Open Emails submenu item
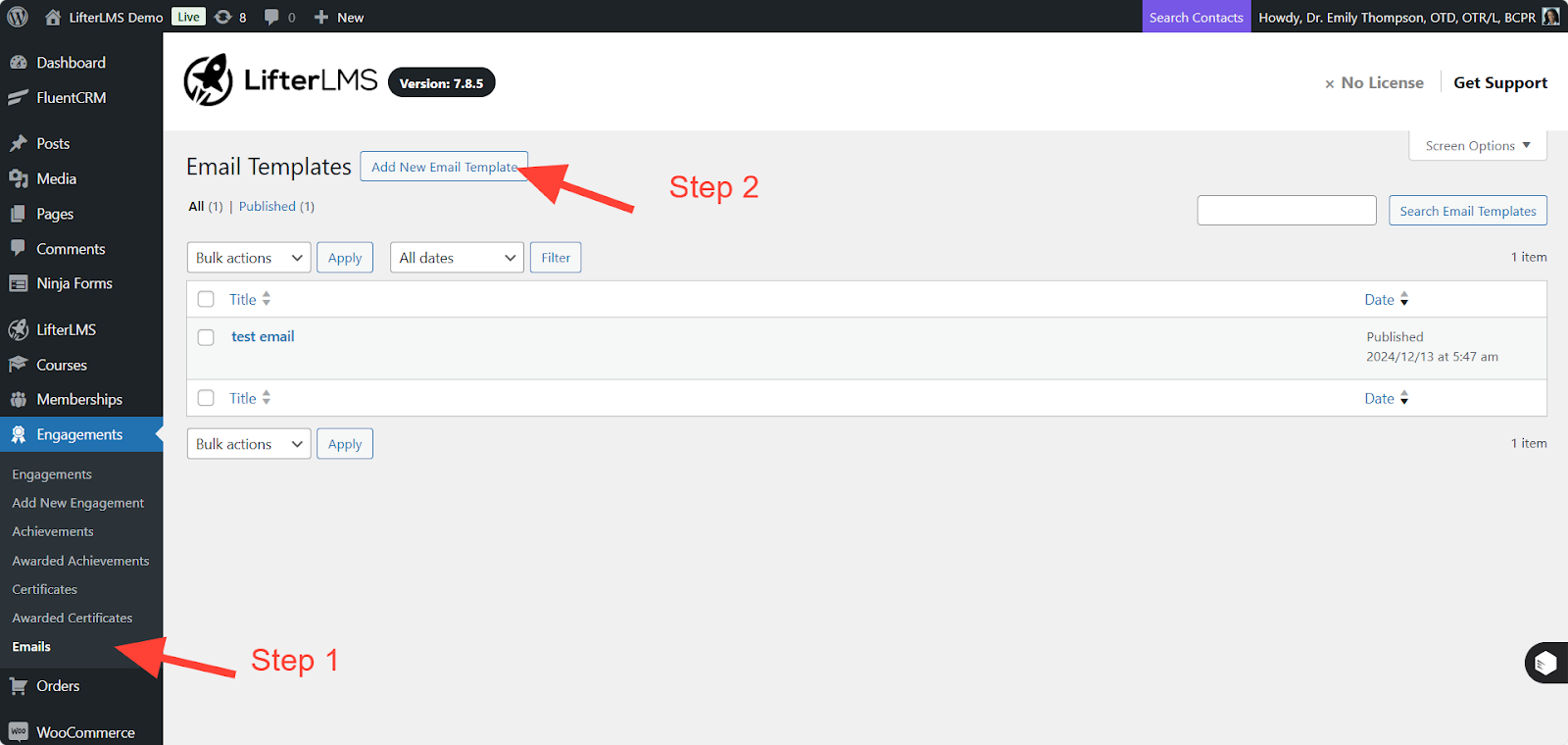Viewport: 1568px width, 745px height. coord(31,647)
